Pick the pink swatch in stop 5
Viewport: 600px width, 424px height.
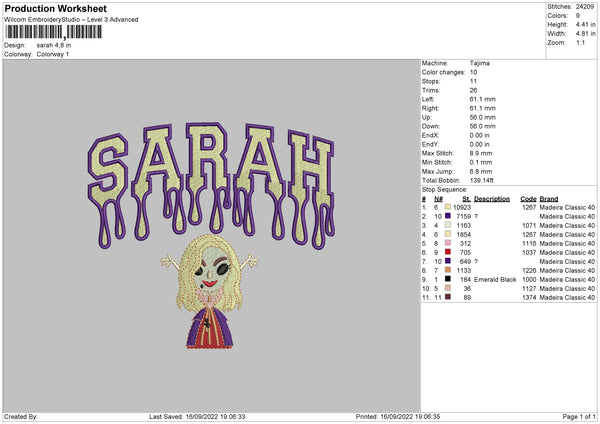[x=449, y=243]
